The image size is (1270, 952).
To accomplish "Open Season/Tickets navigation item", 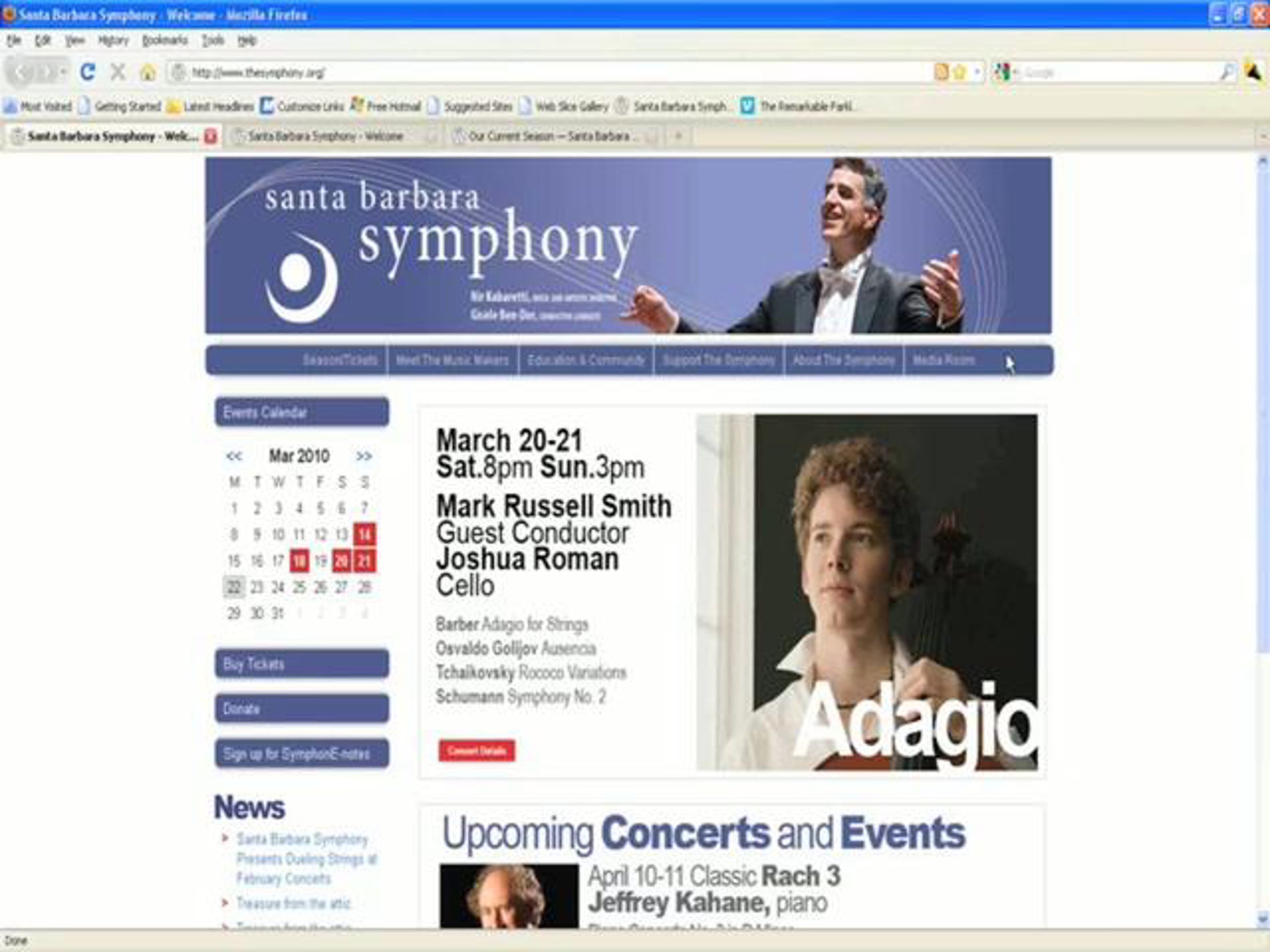I will point(340,360).
